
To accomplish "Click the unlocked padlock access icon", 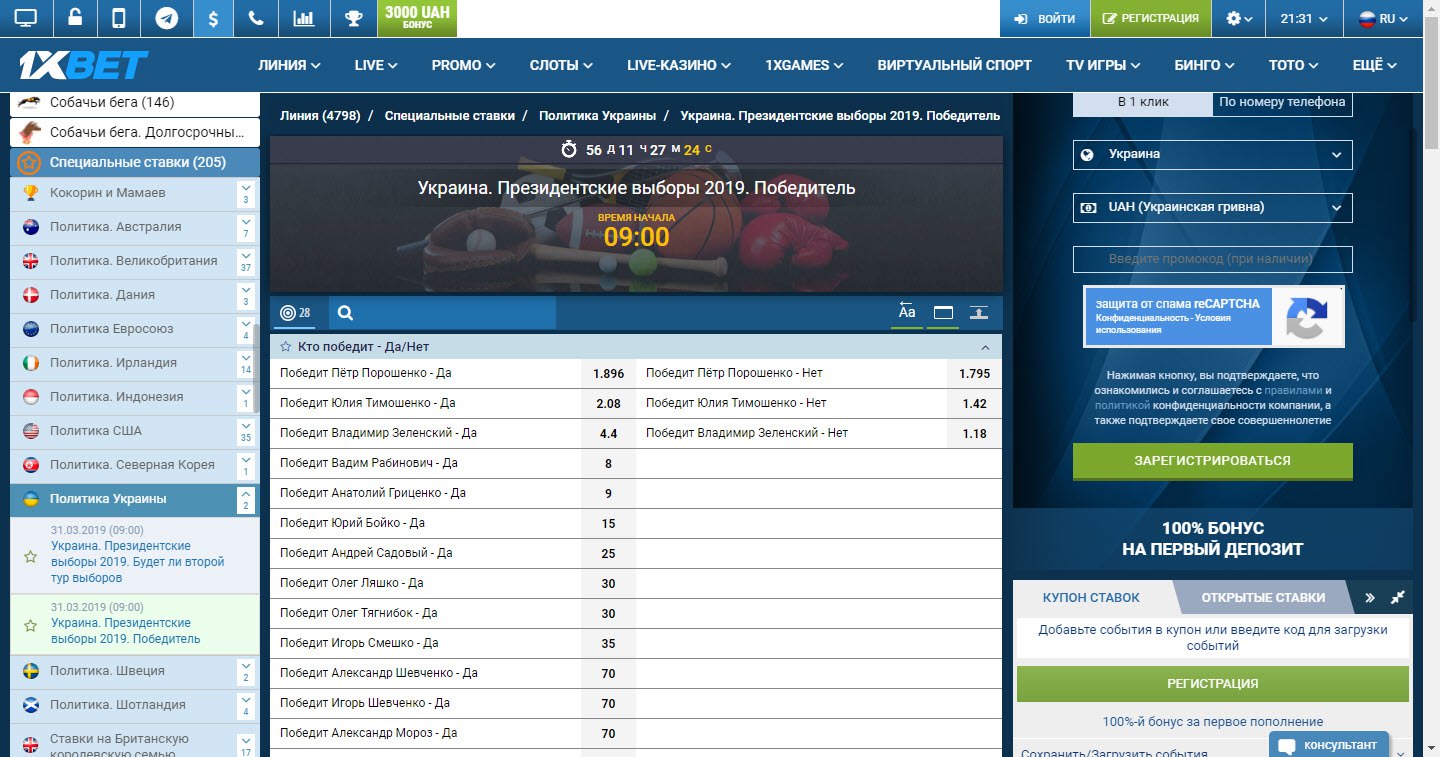I will click(x=76, y=19).
